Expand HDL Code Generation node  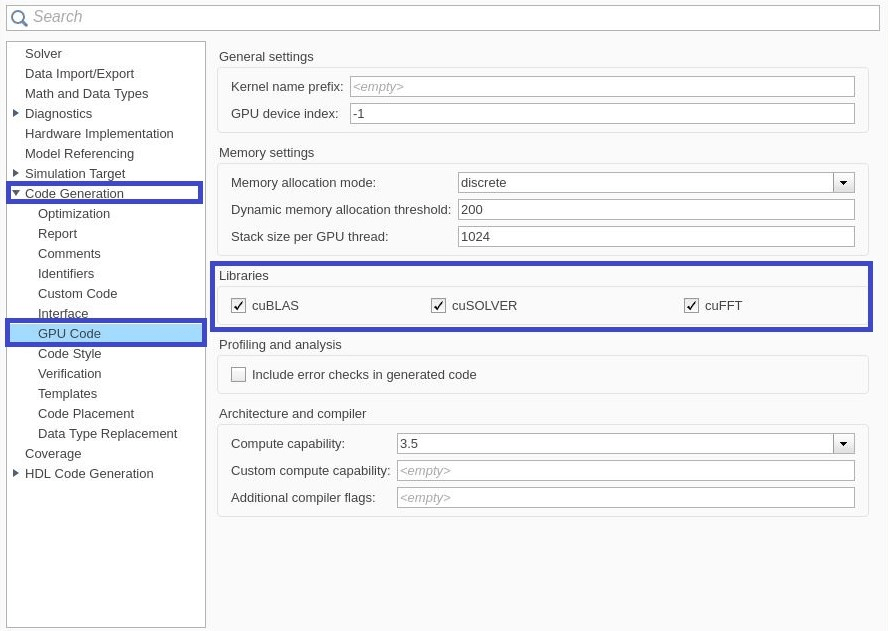coord(16,473)
